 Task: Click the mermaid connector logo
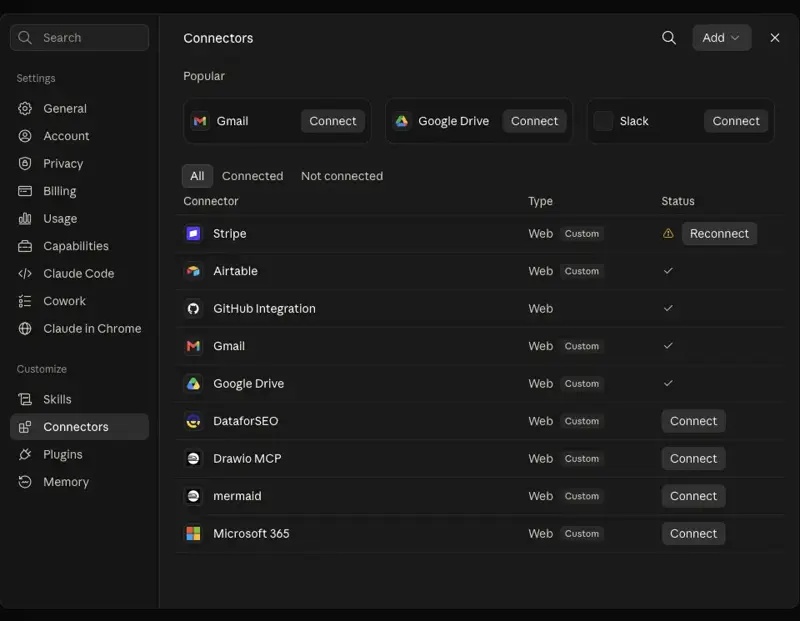193,496
